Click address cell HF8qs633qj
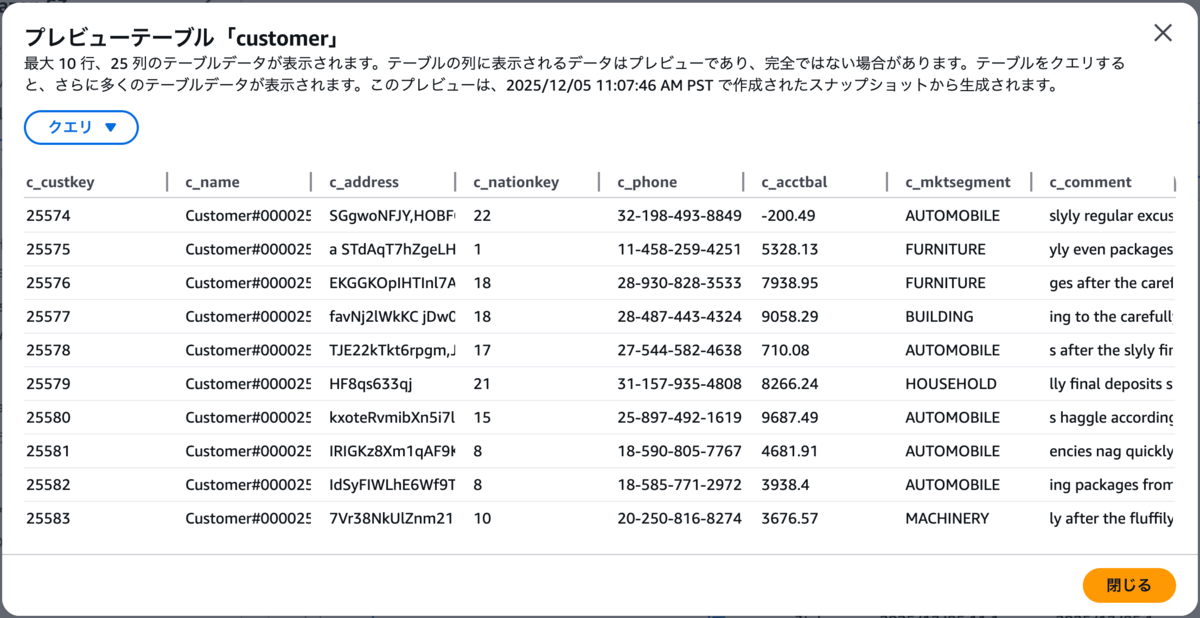1200x618 pixels. click(x=371, y=384)
